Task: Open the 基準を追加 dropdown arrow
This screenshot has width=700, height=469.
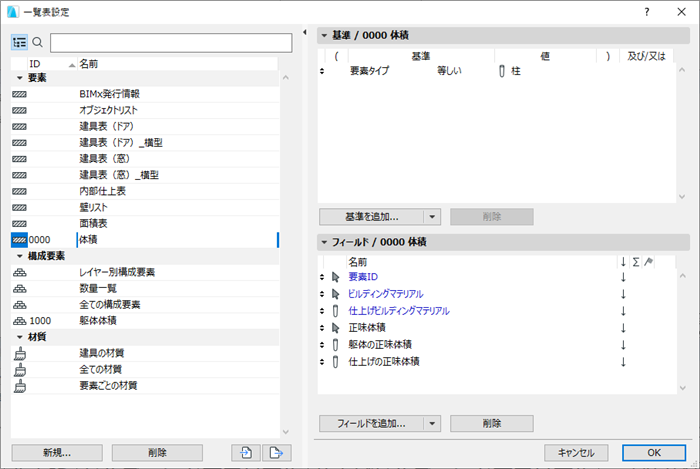Action: pyautogui.click(x=432, y=217)
